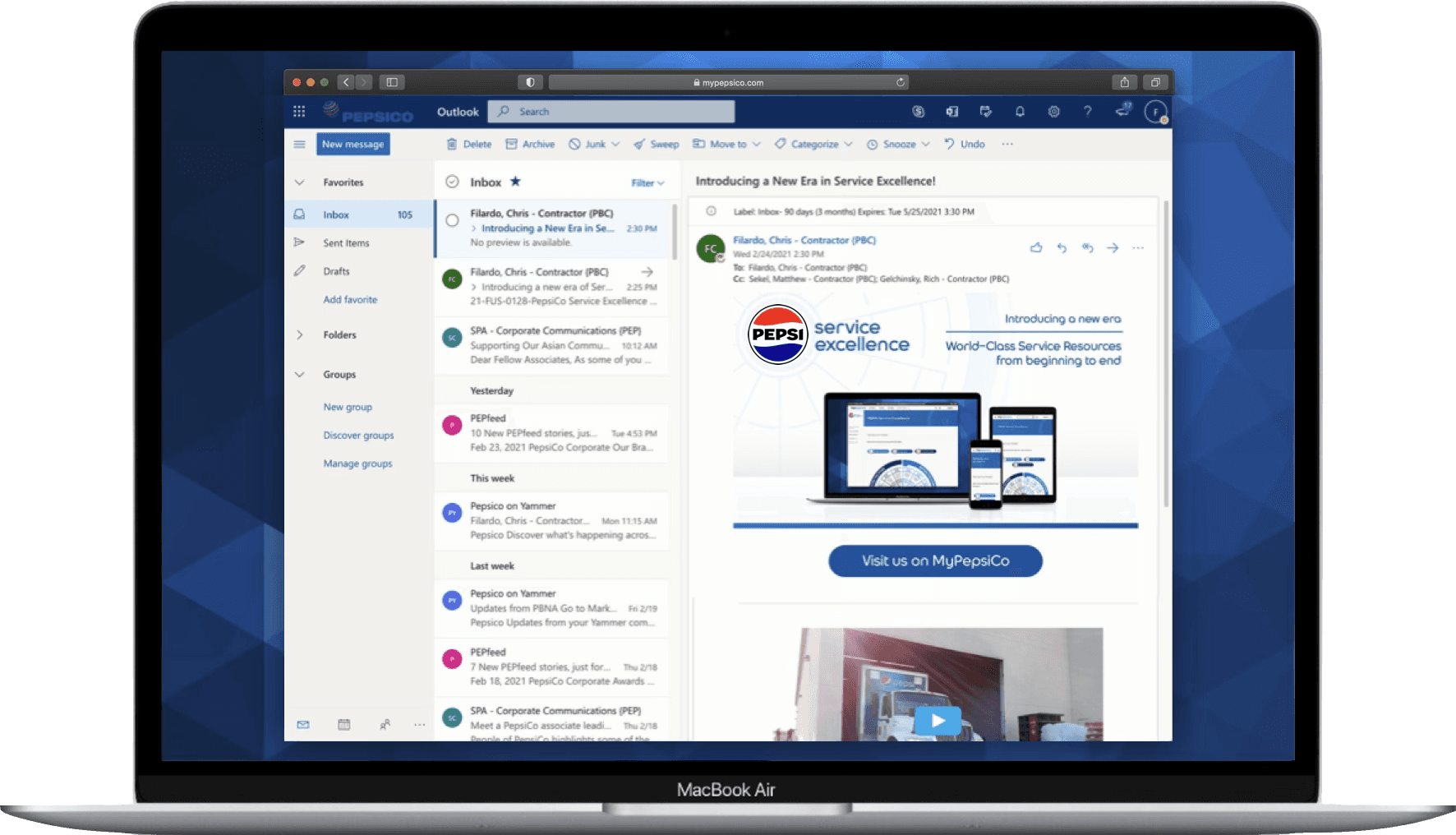
Task: Delete the selected message
Action: [x=469, y=145]
